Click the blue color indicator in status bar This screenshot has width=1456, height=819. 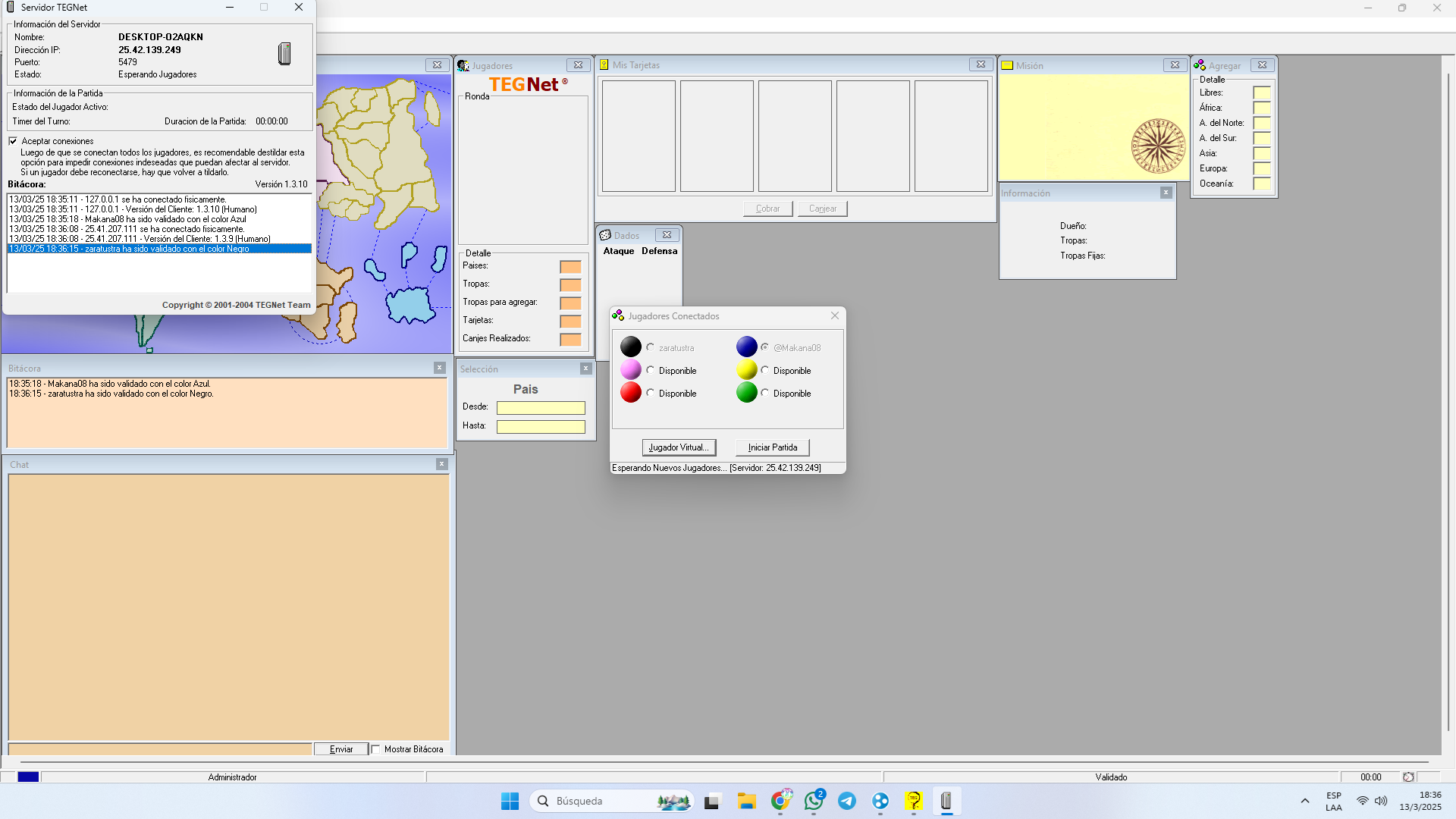pyautogui.click(x=28, y=777)
